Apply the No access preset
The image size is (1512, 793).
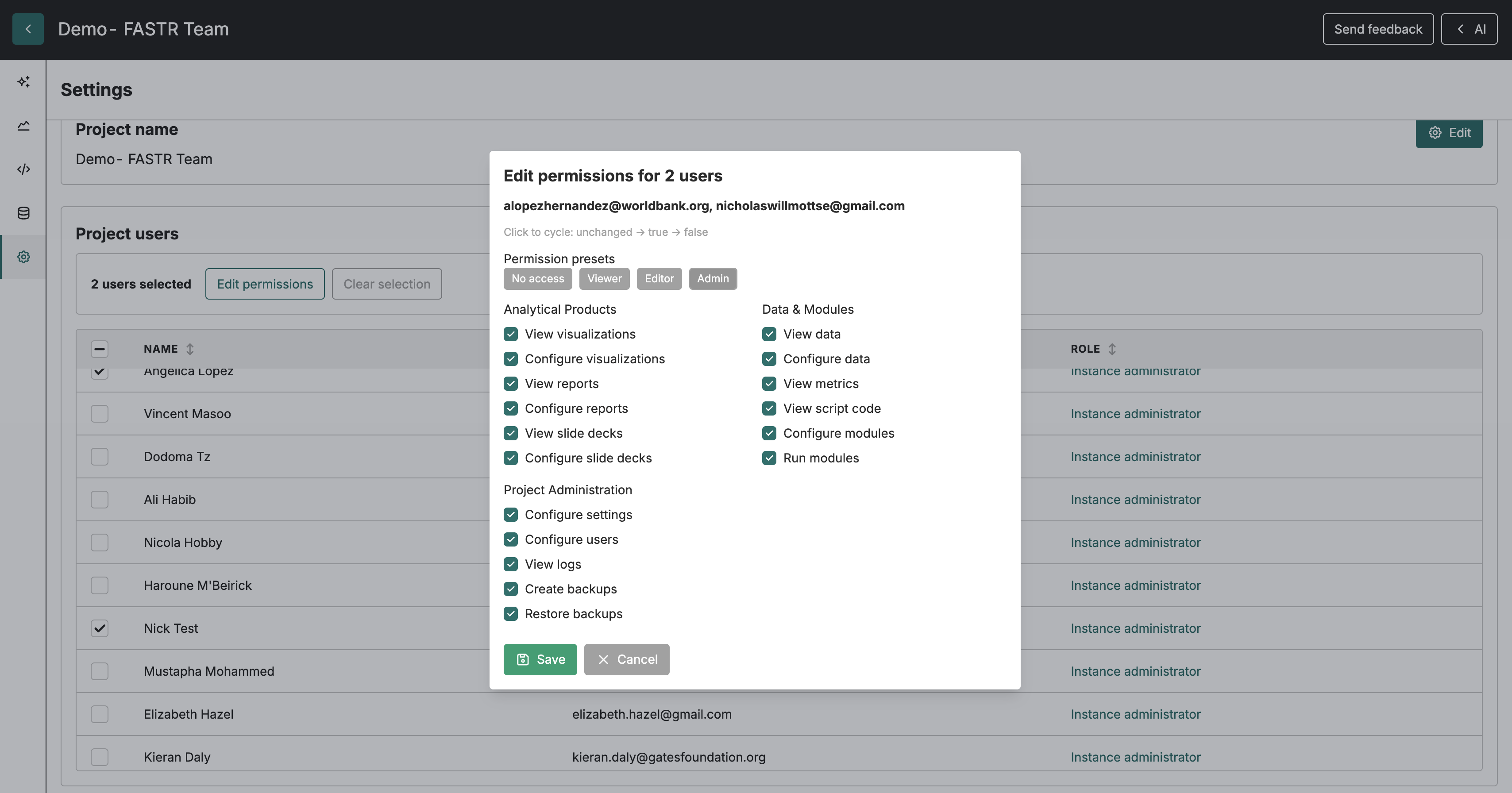point(538,279)
